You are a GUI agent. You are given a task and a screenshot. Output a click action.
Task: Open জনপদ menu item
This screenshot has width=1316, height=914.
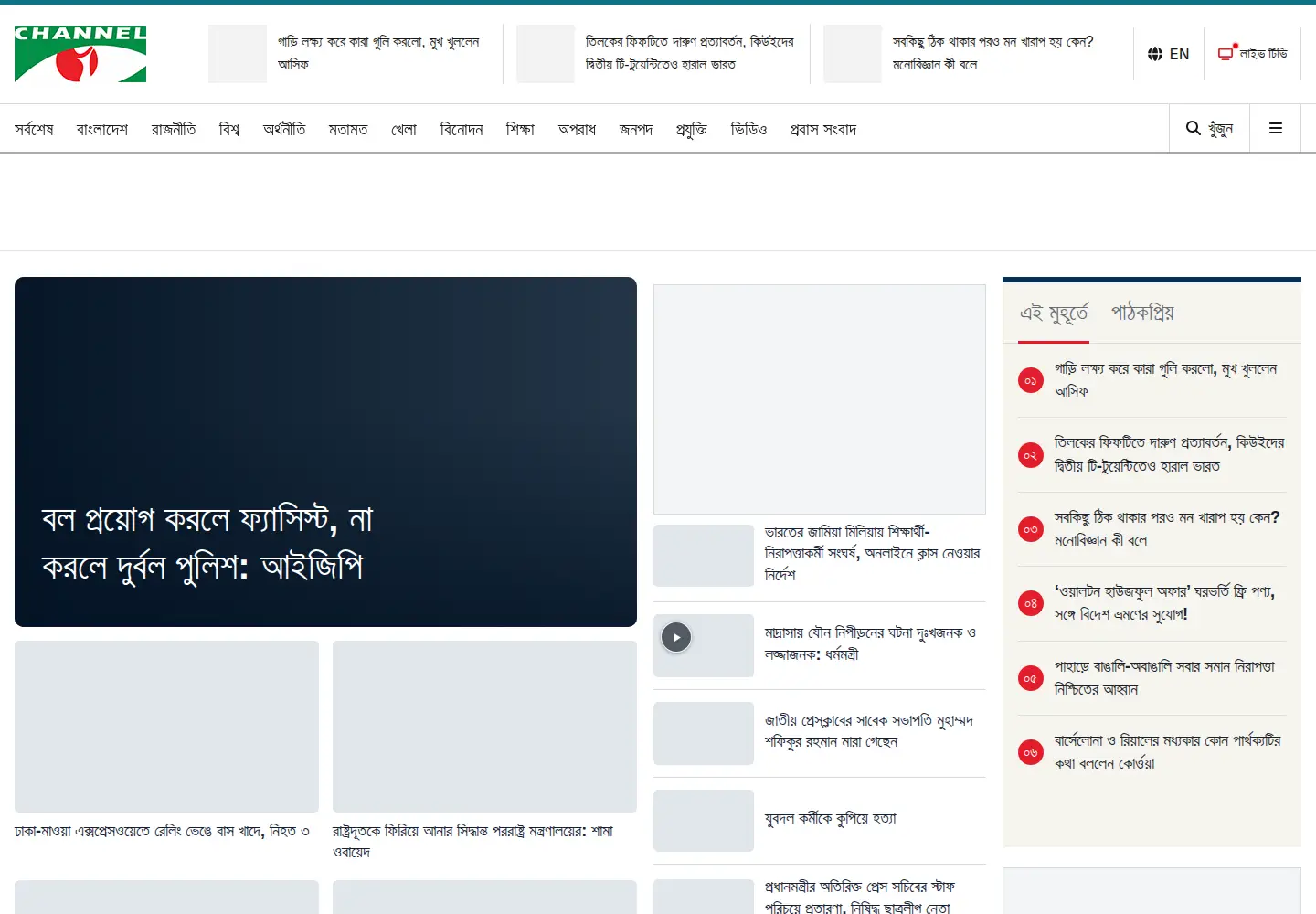tap(636, 130)
